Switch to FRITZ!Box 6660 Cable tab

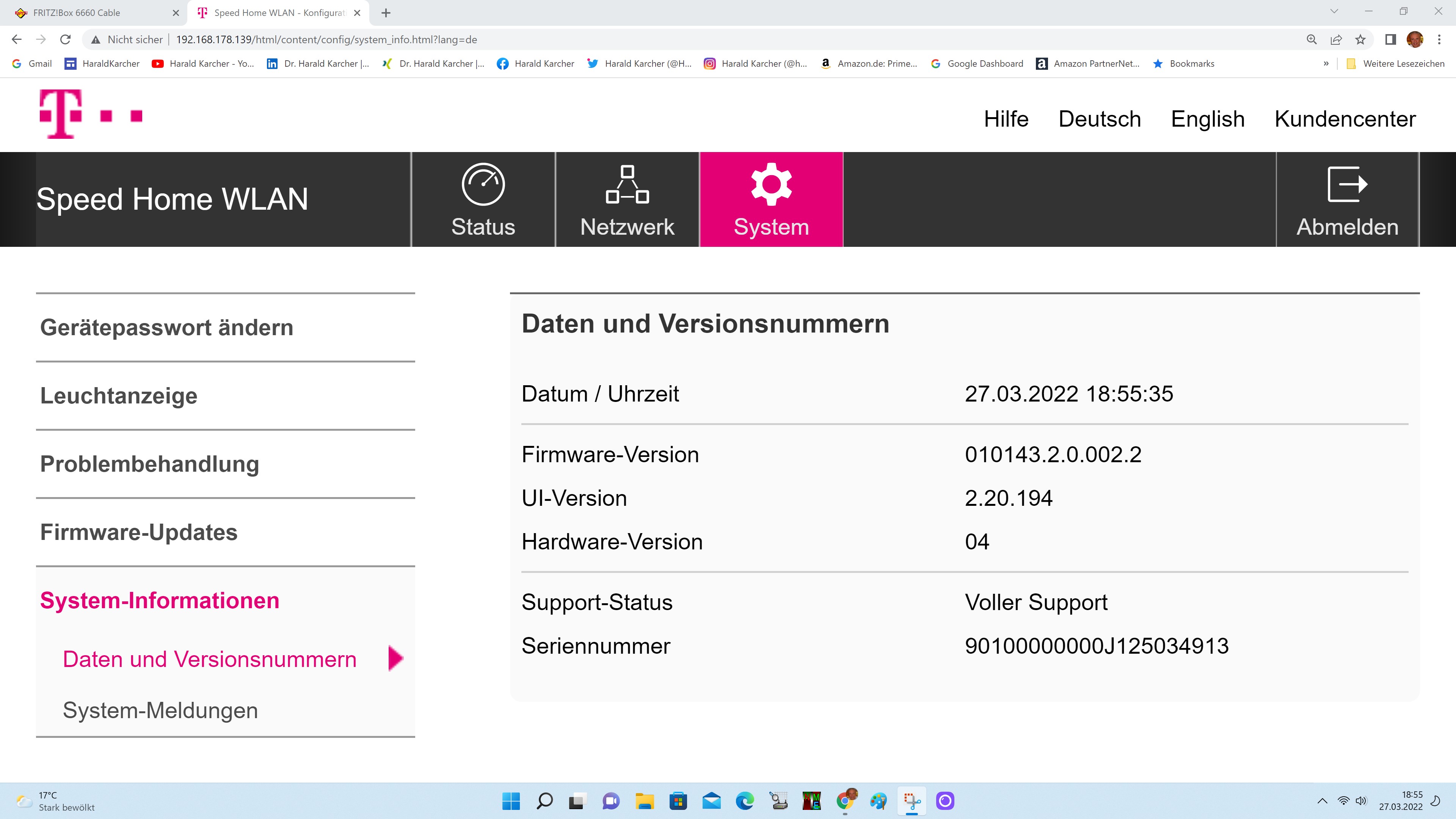pos(76,13)
